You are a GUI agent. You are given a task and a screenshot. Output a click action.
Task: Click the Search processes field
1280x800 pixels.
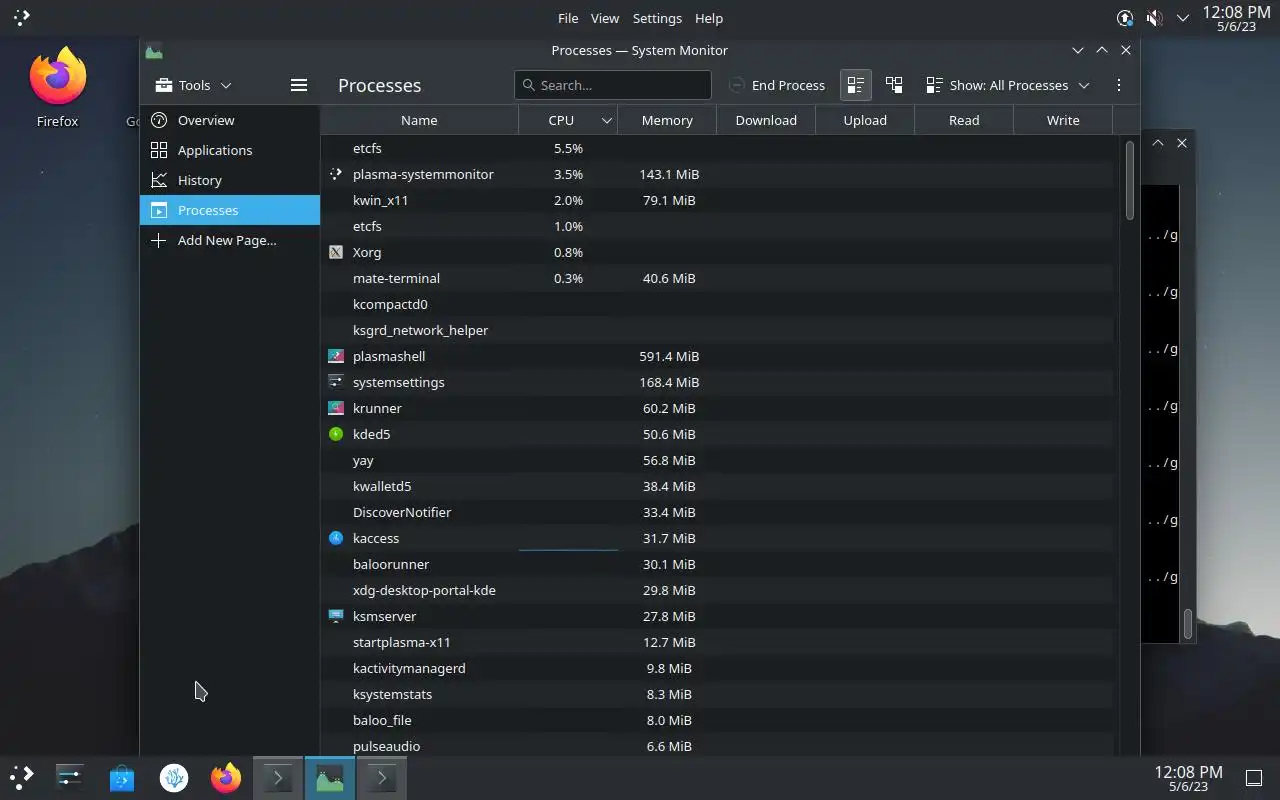613,85
